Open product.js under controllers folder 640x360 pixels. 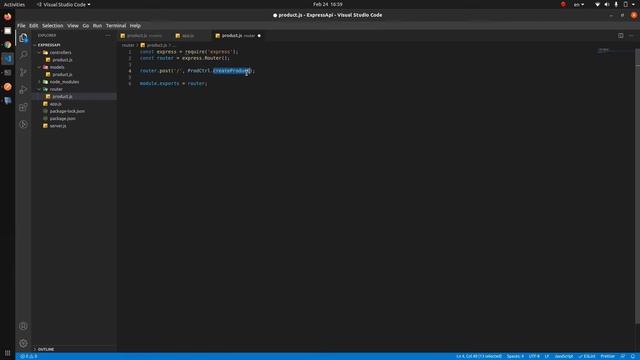62,60
